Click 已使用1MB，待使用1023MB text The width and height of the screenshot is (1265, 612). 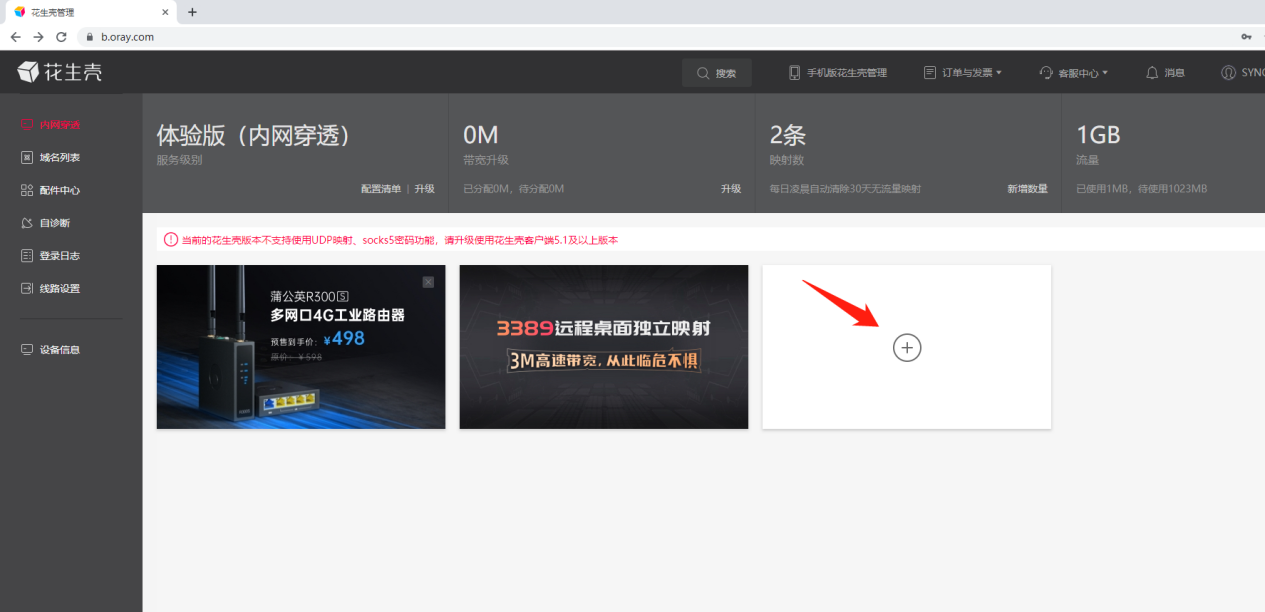point(1142,189)
